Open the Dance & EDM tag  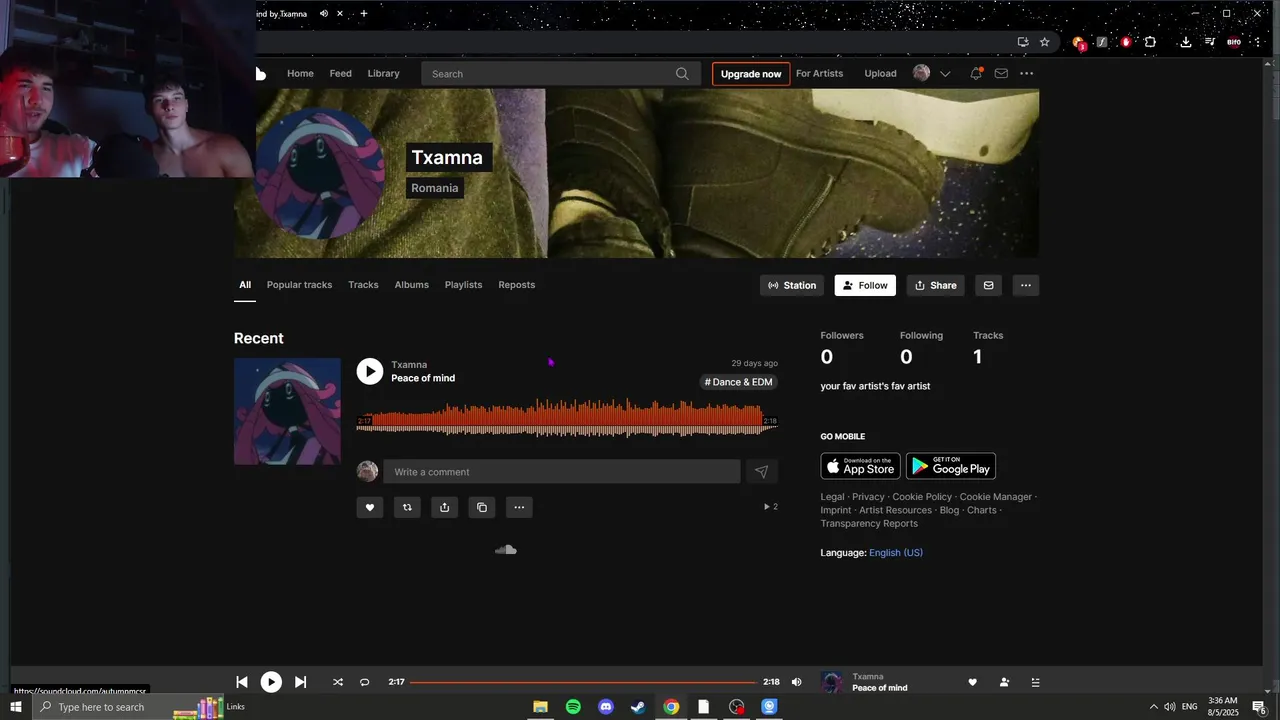738,382
